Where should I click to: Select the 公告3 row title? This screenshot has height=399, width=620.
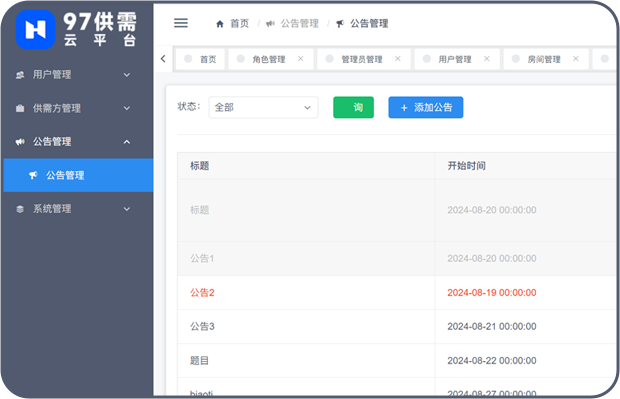tap(202, 327)
